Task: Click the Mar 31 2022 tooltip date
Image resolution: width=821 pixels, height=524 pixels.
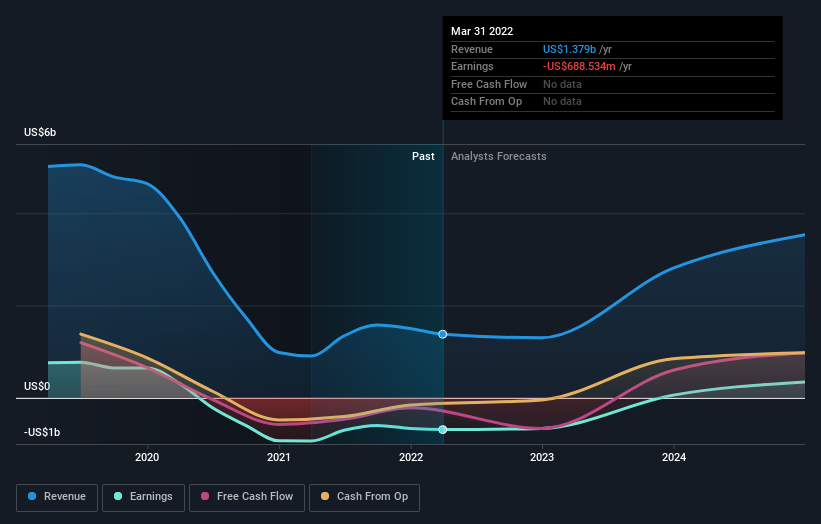Action: tap(482, 31)
